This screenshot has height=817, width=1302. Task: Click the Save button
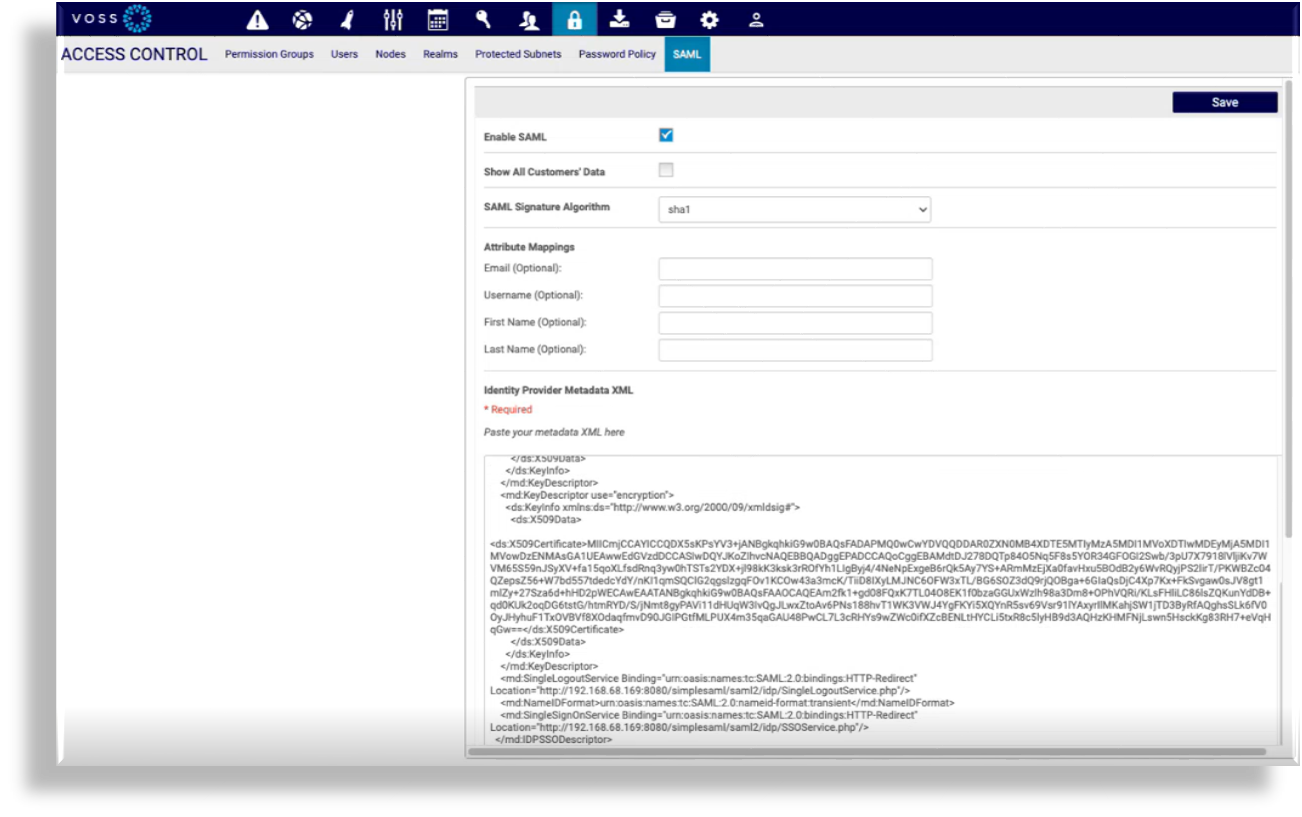tap(1224, 101)
